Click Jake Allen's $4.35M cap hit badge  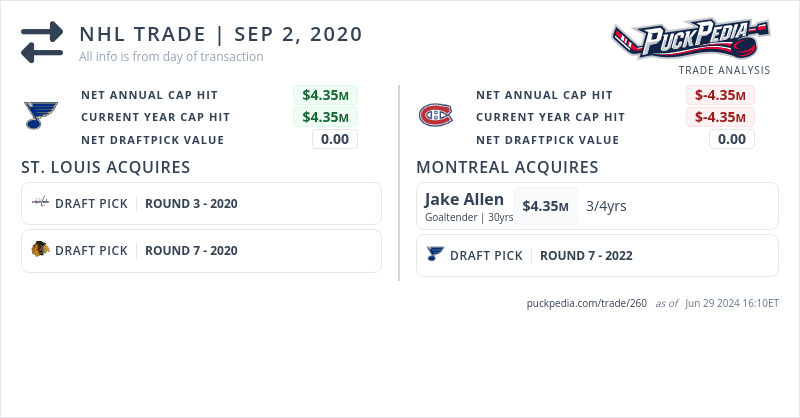(545, 206)
